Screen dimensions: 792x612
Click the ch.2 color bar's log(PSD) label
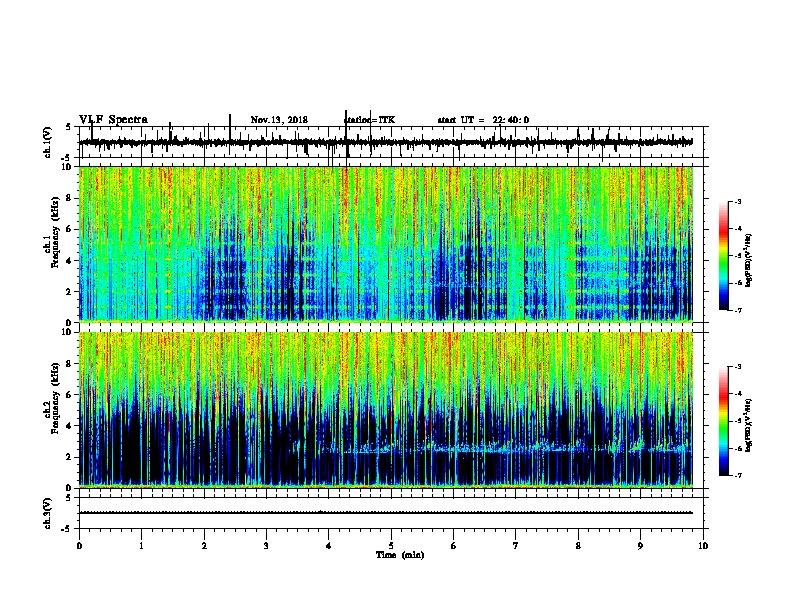pos(749,426)
